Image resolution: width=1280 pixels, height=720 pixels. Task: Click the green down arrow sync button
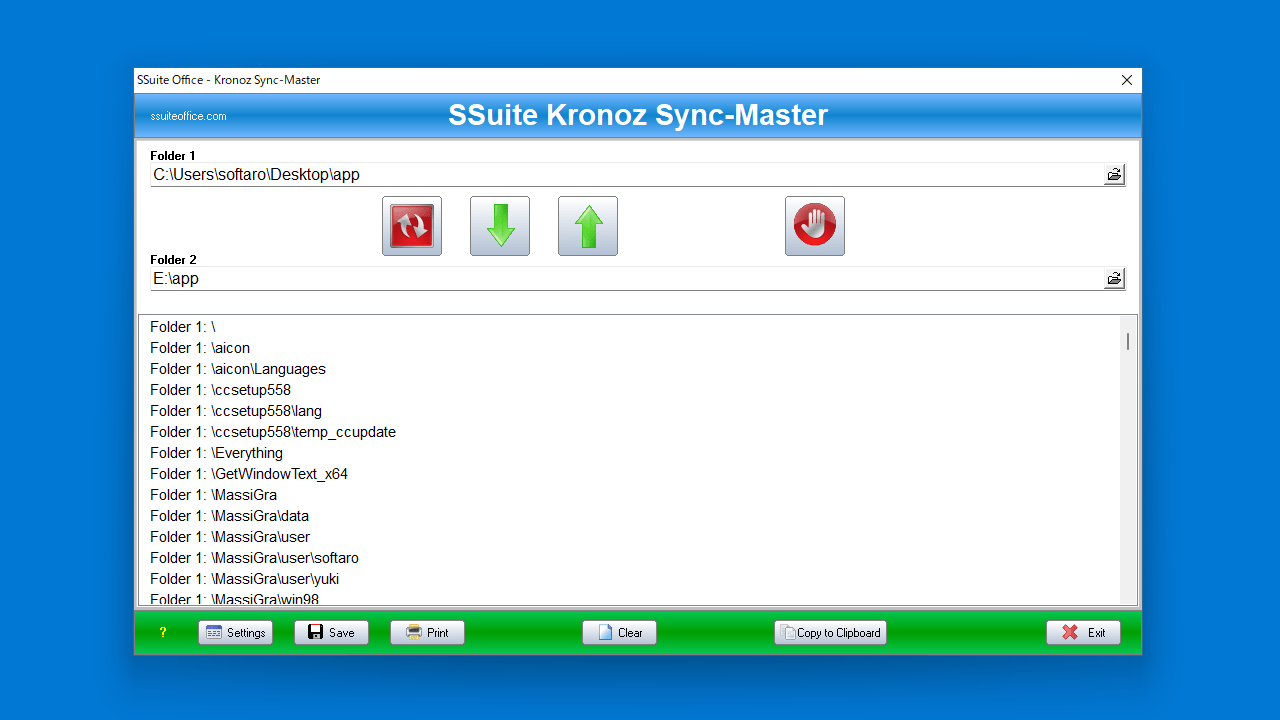(x=500, y=226)
